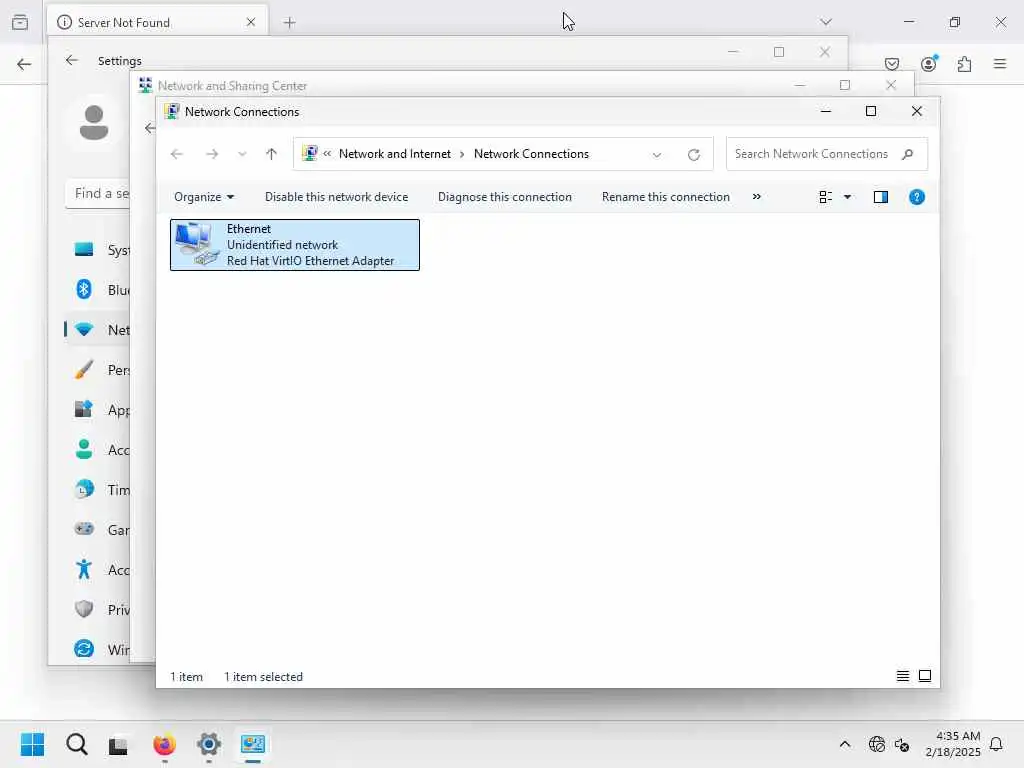The image size is (1024, 768).
Task: Click Firefox View icon at top left
Action: [20, 22]
